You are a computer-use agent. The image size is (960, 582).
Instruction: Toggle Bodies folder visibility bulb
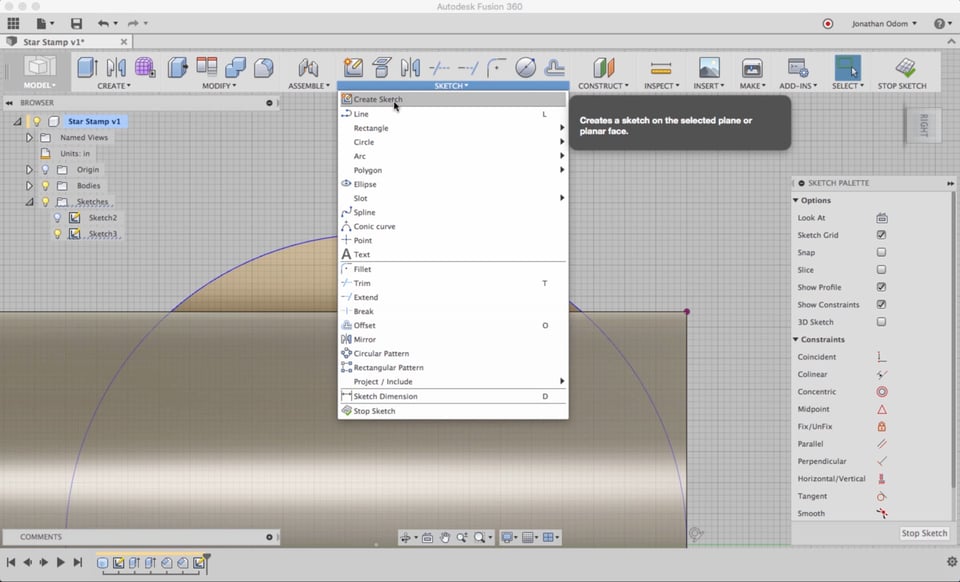pos(45,185)
